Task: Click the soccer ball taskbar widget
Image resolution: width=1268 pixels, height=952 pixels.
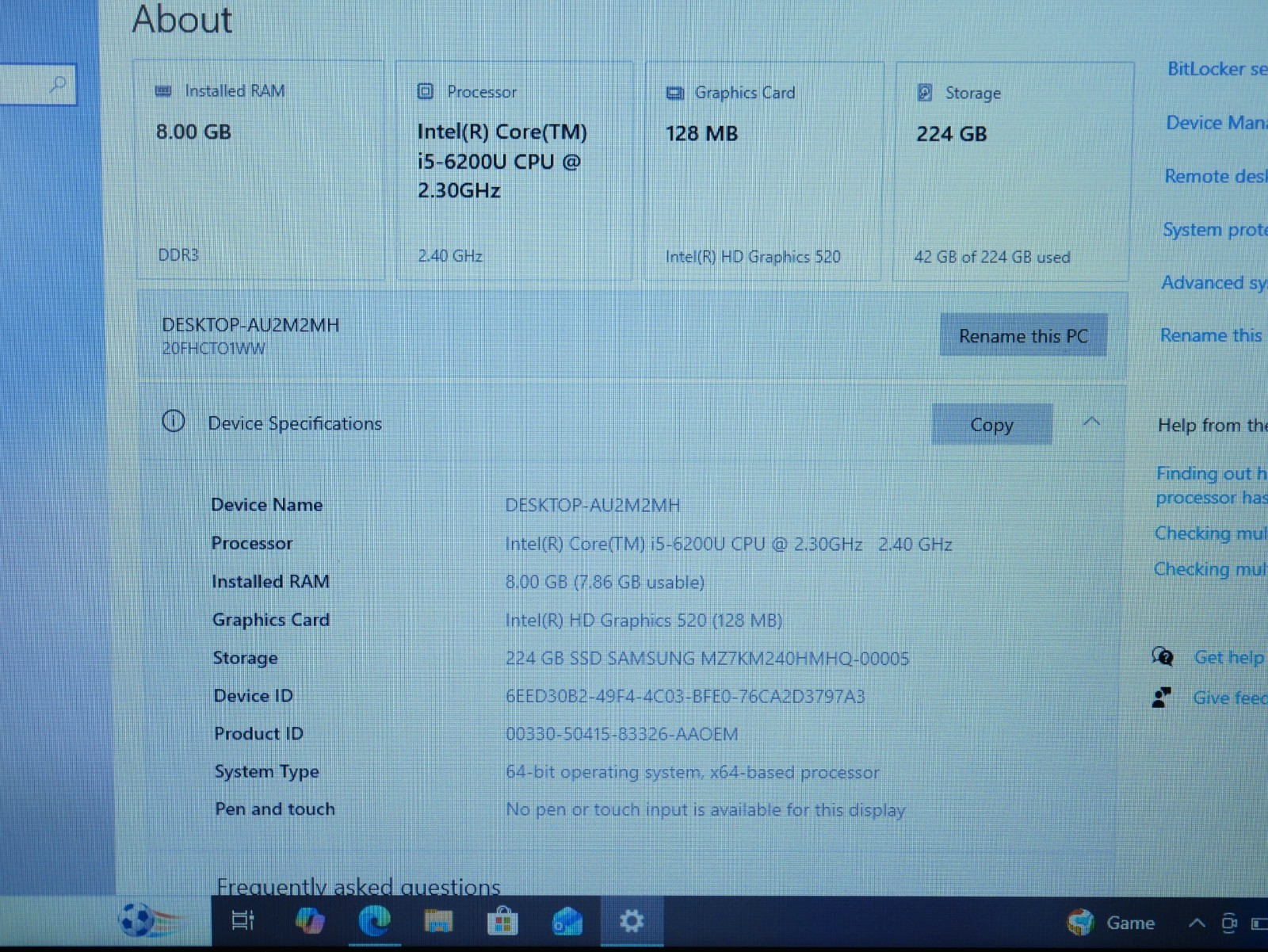Action: point(151,920)
